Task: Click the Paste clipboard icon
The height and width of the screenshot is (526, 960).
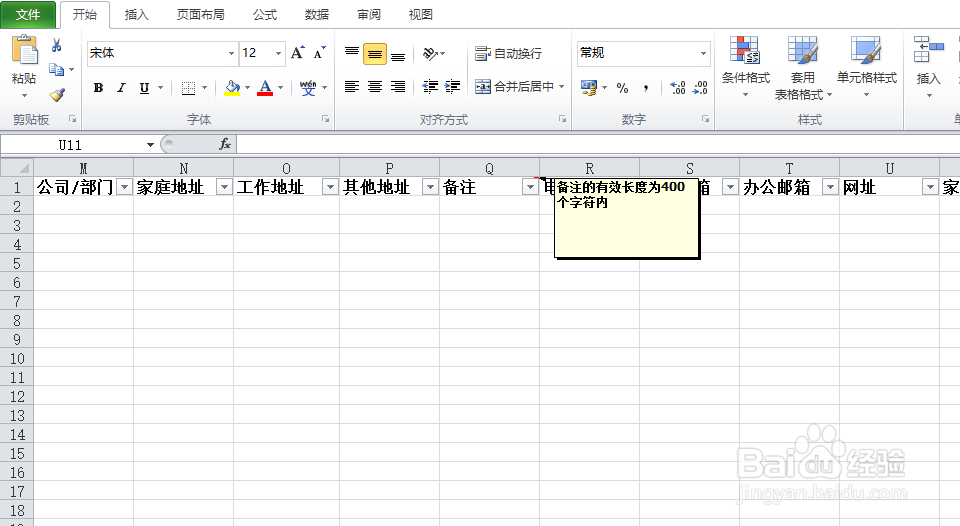Action: click(x=24, y=50)
